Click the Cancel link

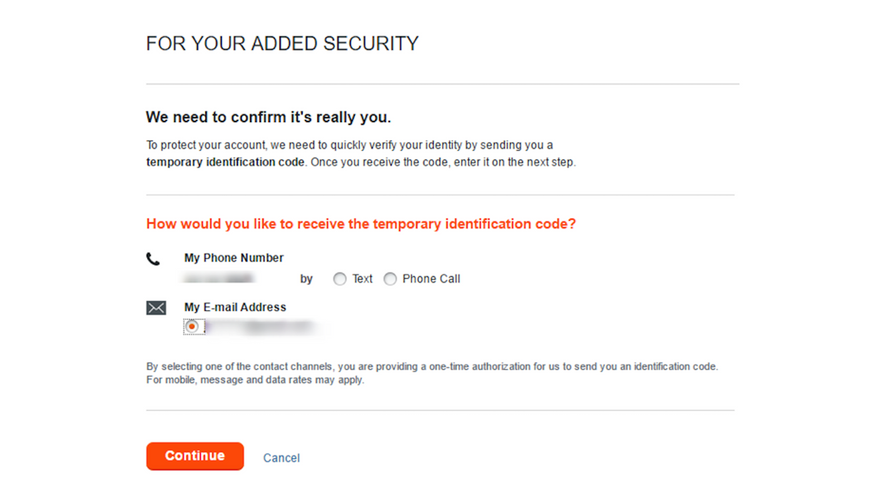[281, 458]
